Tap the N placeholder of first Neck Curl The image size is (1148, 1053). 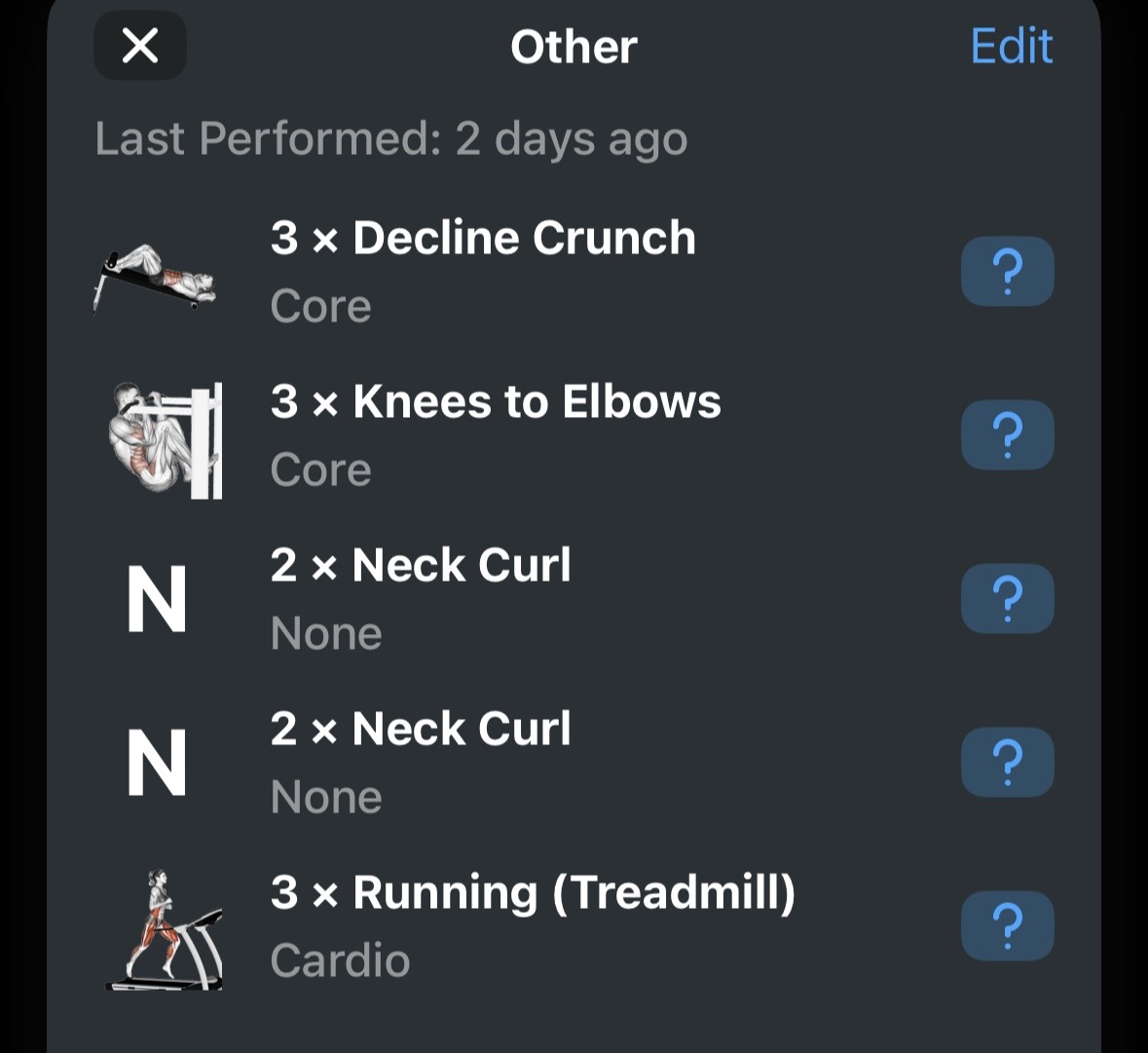(157, 599)
